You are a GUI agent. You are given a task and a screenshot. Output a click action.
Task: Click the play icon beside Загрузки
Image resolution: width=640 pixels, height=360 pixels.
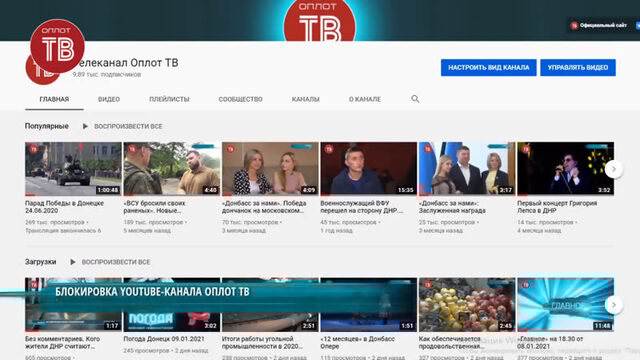click(x=73, y=262)
